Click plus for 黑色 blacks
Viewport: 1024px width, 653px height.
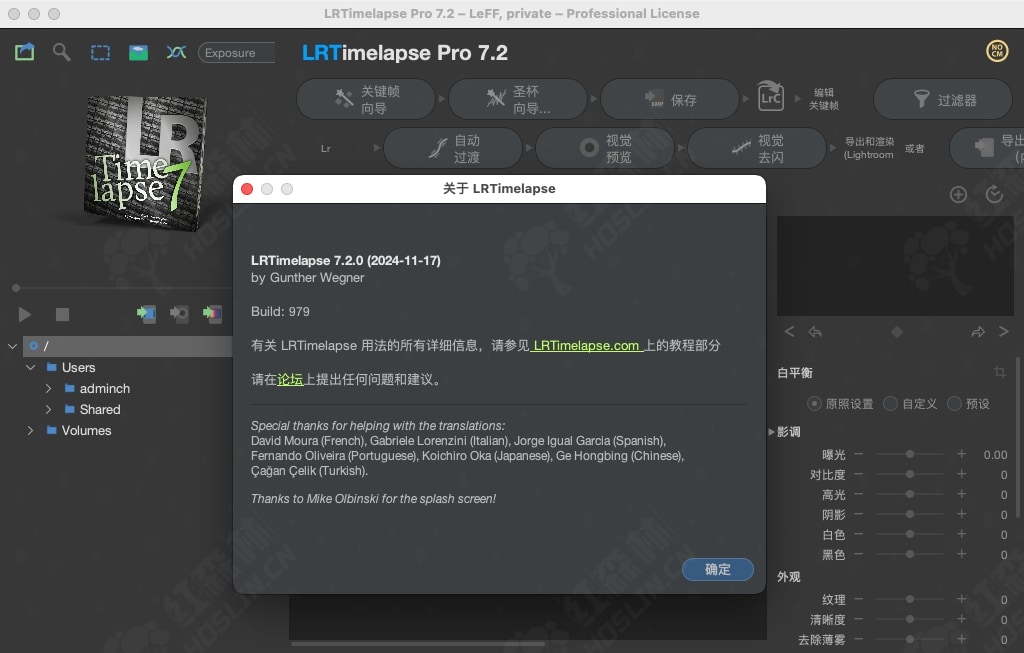pyautogui.click(x=961, y=554)
